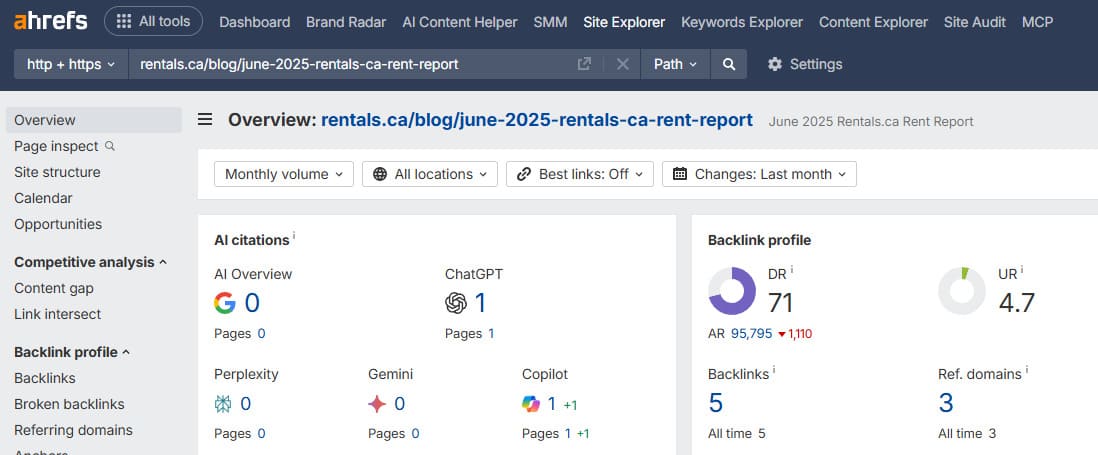Toggle the sidebar hamburger menu icon
Image resolution: width=1098 pixels, height=455 pixels.
point(204,120)
